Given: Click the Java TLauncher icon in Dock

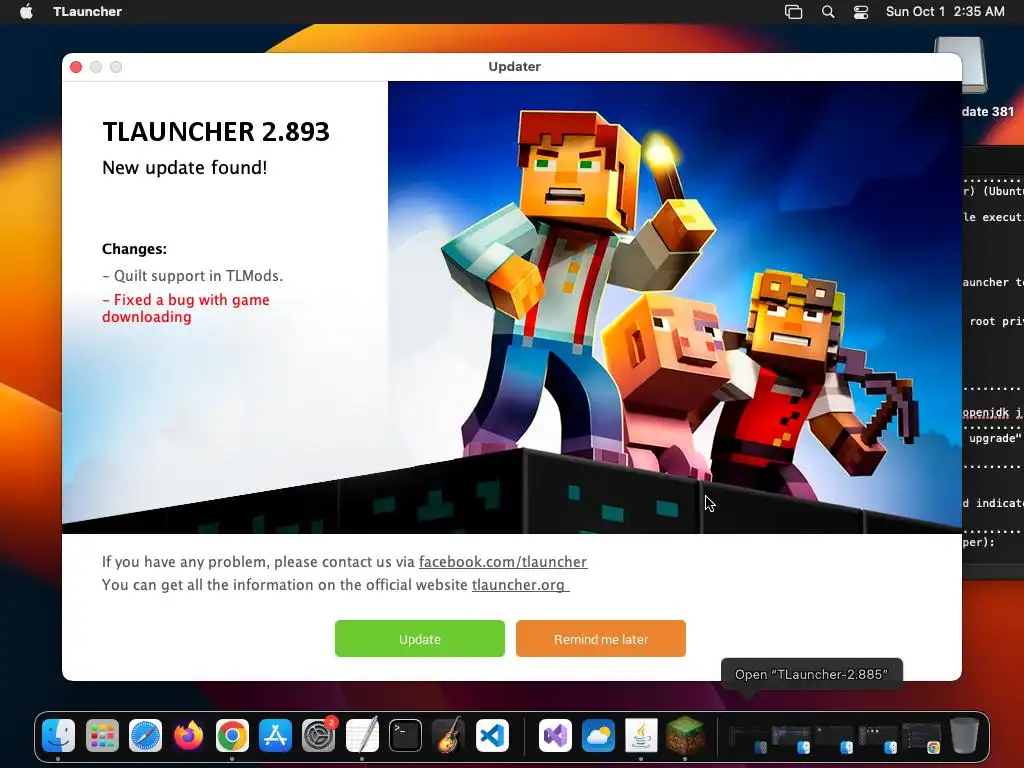Looking at the screenshot, I should coord(641,736).
